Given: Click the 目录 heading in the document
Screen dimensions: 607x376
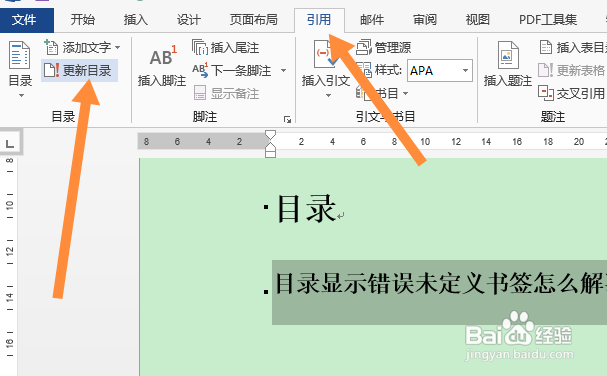Looking at the screenshot, I should (x=306, y=209).
